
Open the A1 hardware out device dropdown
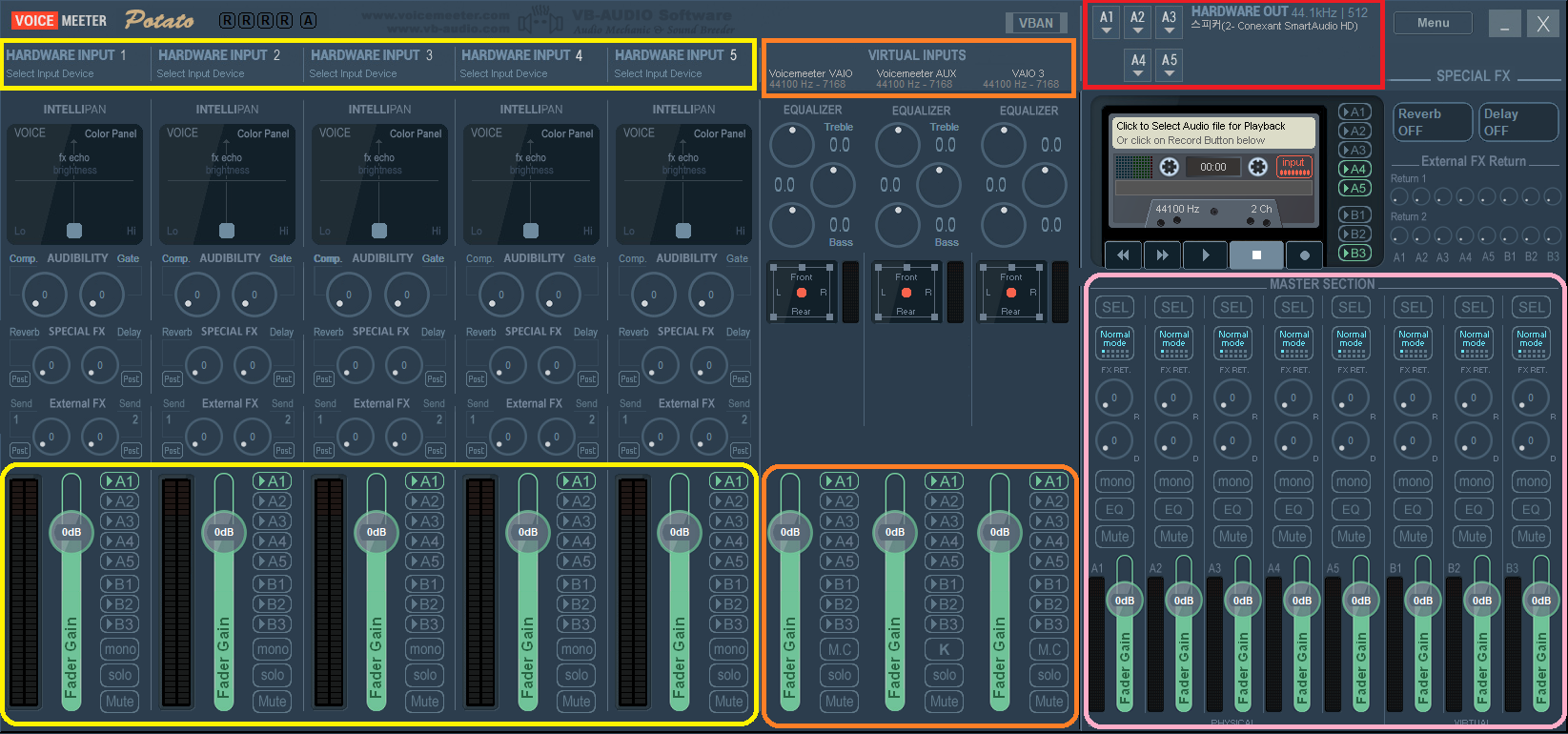coord(1107,22)
